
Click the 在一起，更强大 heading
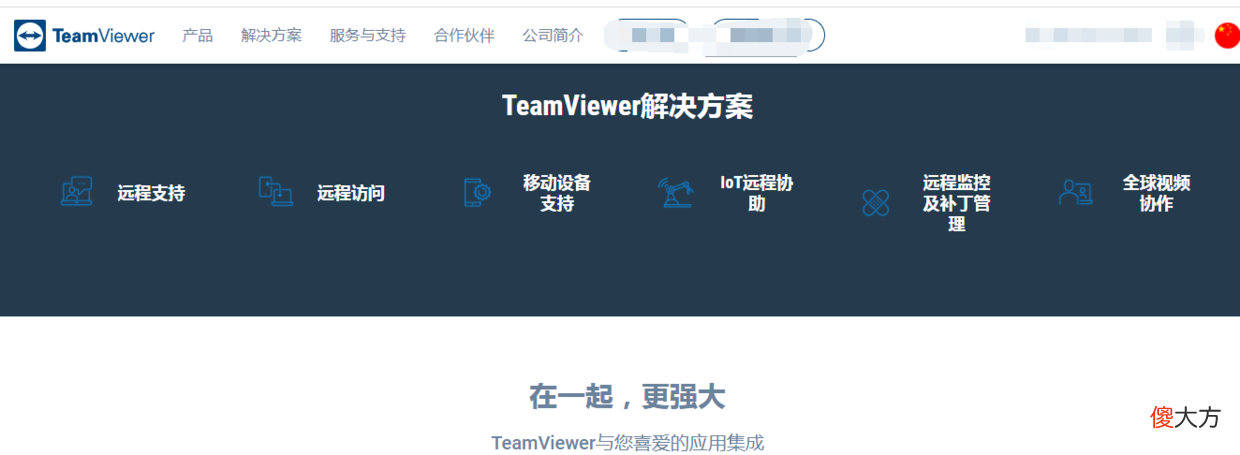627,397
